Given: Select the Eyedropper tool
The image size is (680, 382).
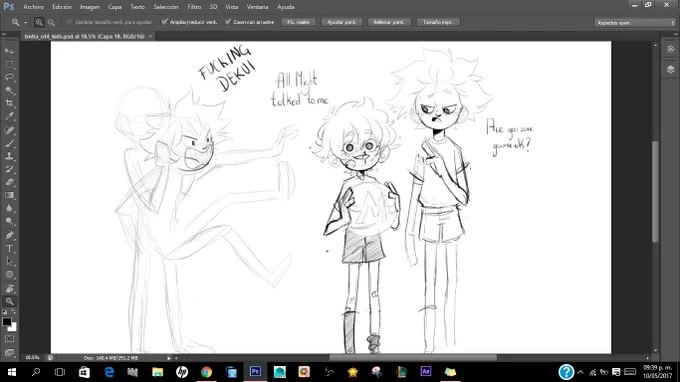Looking at the screenshot, I should pos(10,116).
